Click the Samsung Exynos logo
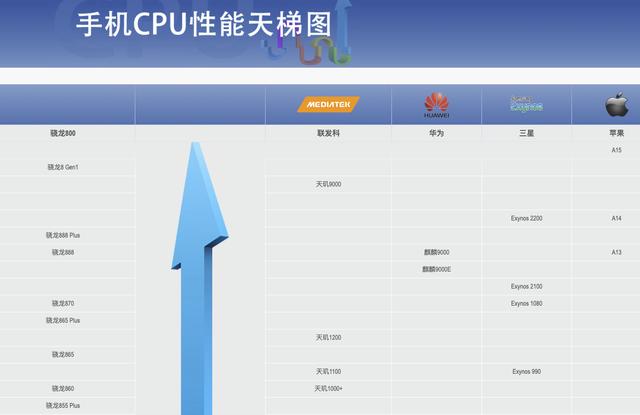This screenshot has width=640, height=415. click(x=526, y=104)
